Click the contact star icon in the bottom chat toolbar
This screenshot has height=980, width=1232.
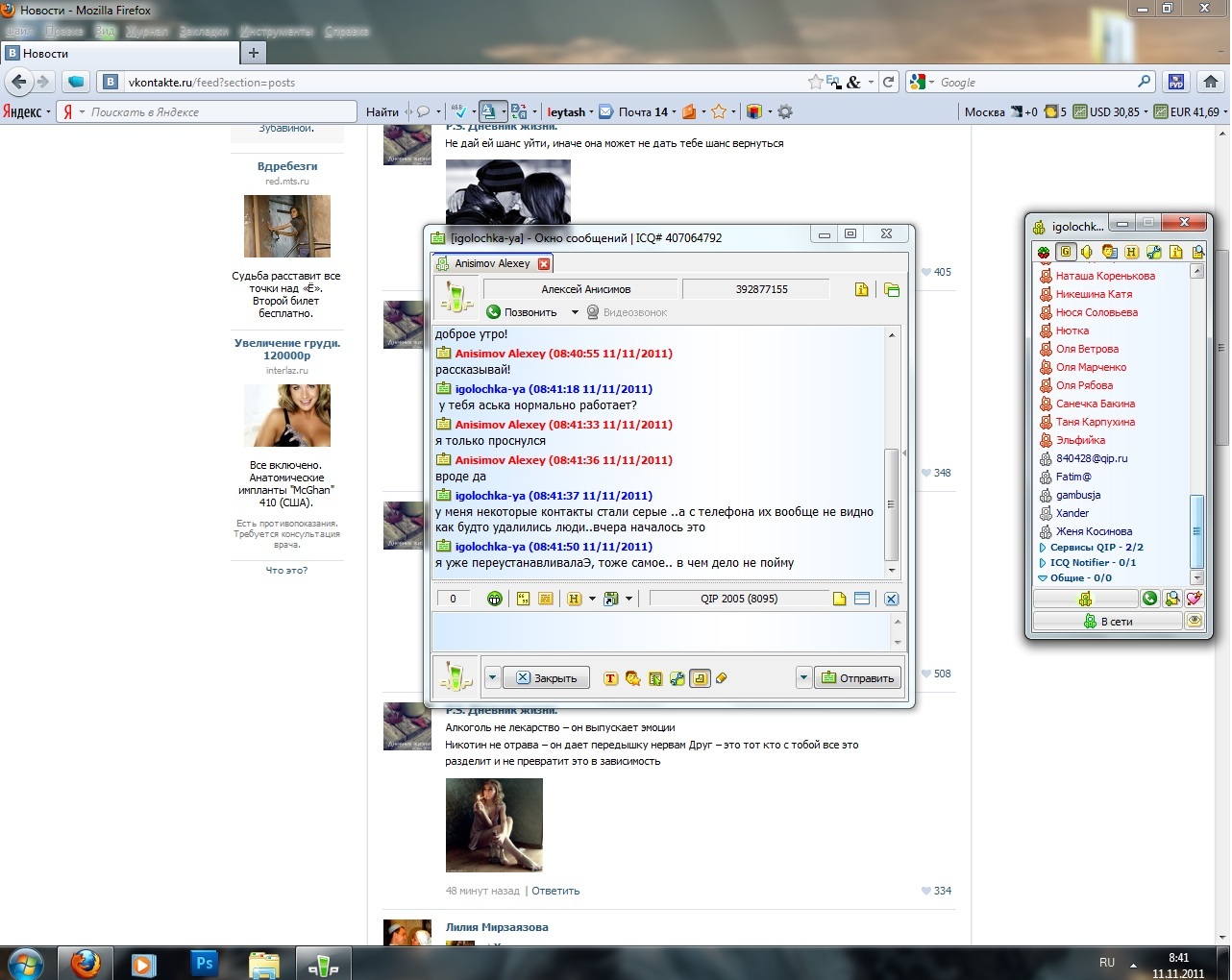[x=632, y=678]
